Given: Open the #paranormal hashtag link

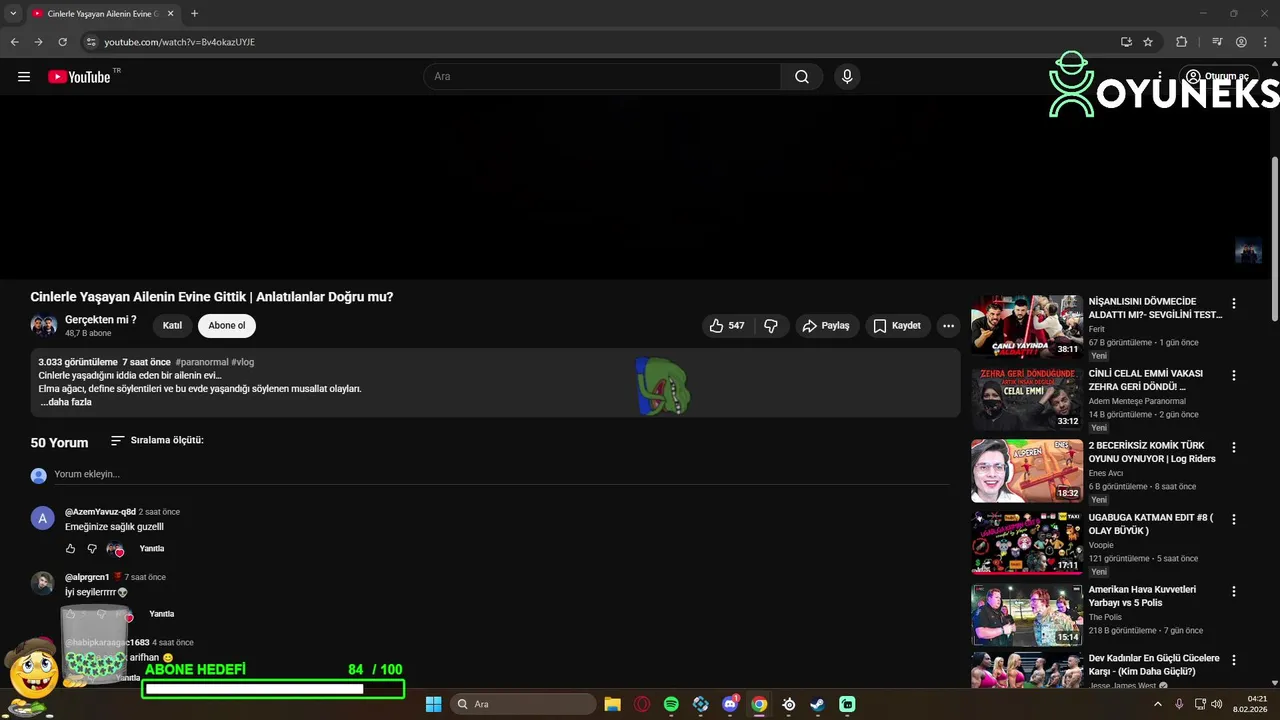Looking at the screenshot, I should (x=201, y=362).
